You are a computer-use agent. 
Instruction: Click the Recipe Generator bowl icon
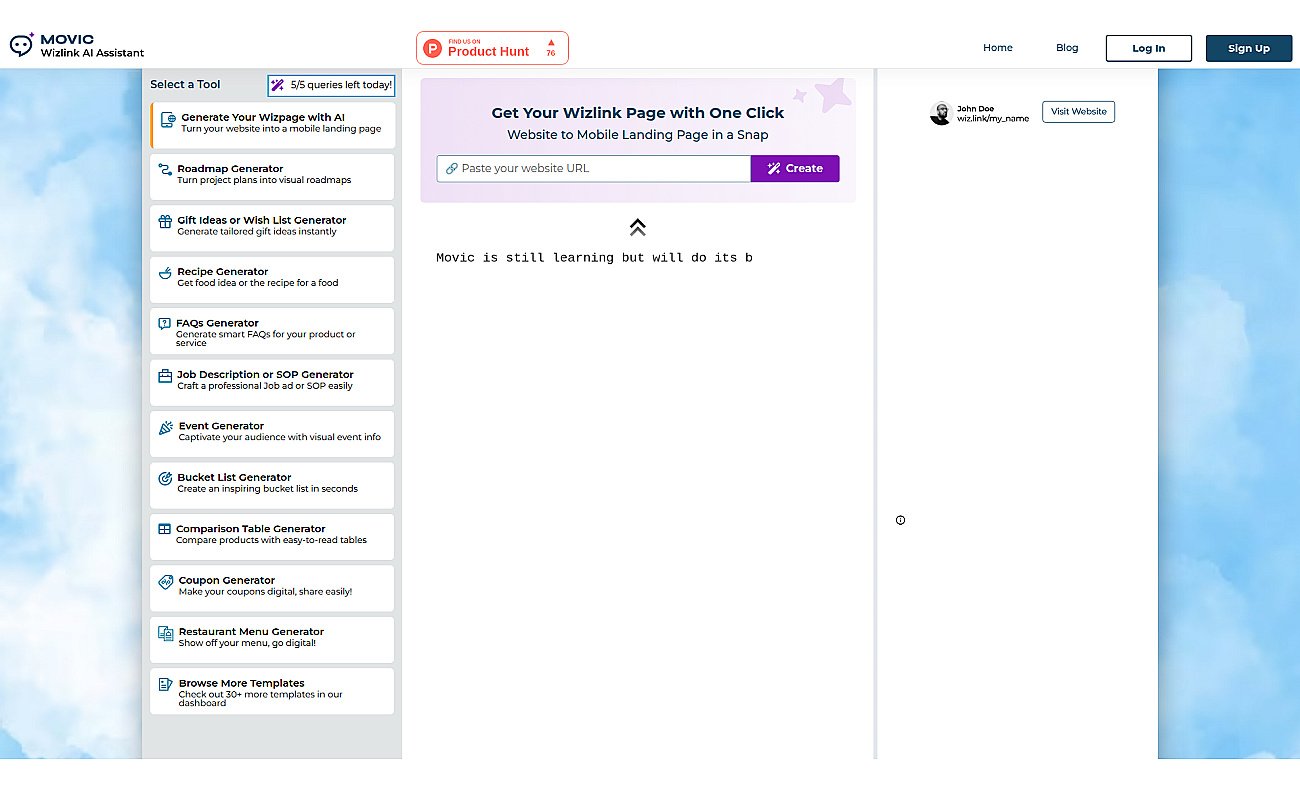click(165, 273)
